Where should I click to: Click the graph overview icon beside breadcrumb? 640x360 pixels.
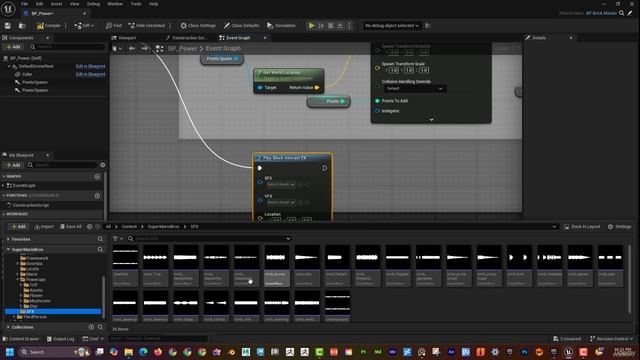pos(160,49)
